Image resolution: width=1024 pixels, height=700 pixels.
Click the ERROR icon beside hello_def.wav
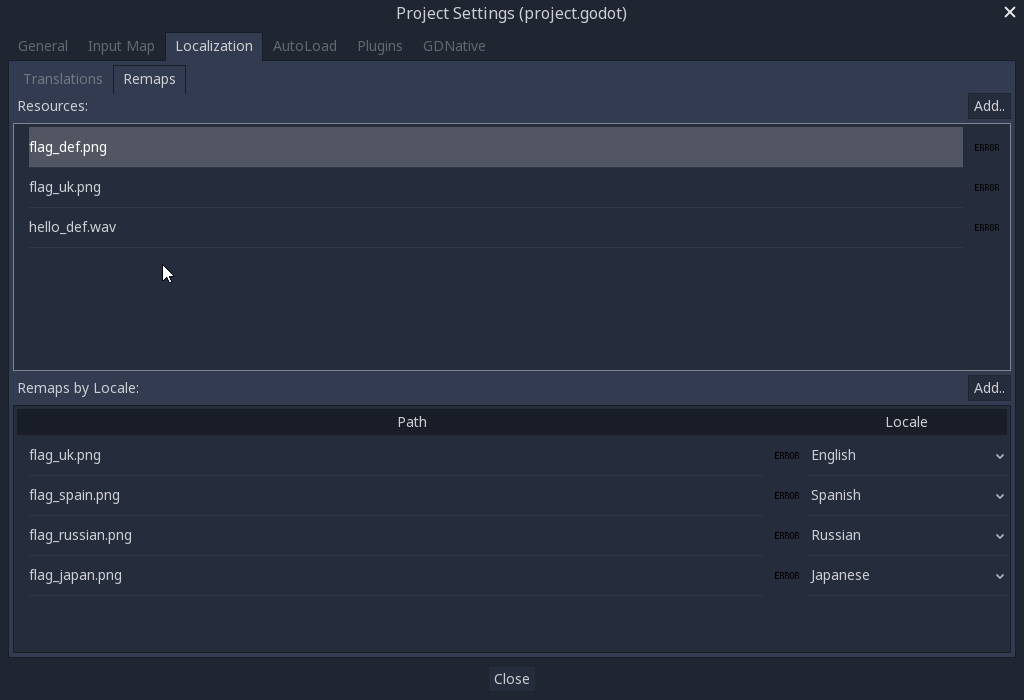pyautogui.click(x=986, y=227)
